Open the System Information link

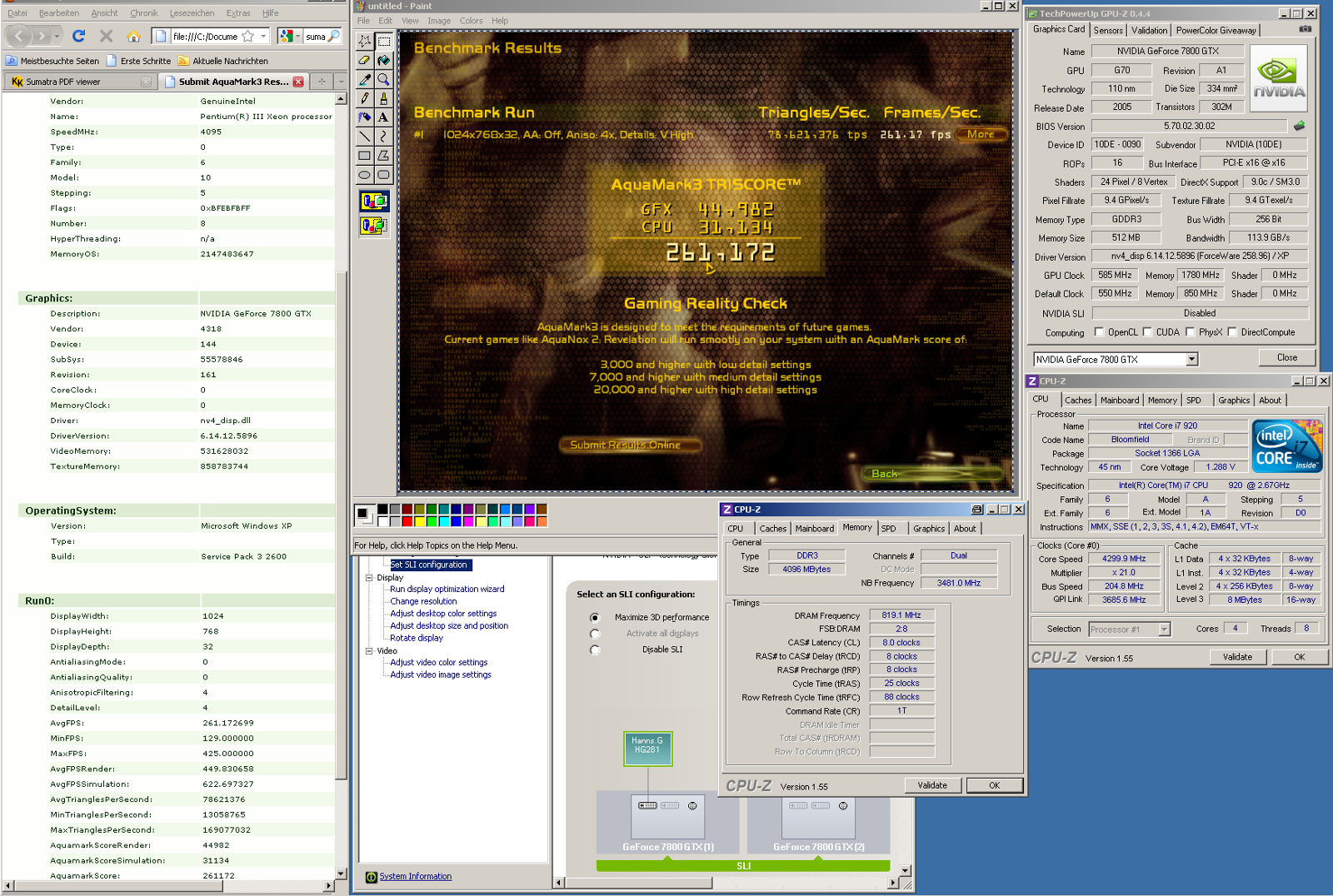415,876
